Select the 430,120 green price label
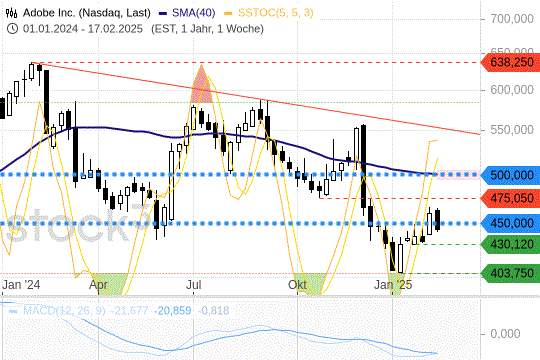Image resolution: width=540 pixels, height=360 pixels. [x=511, y=244]
